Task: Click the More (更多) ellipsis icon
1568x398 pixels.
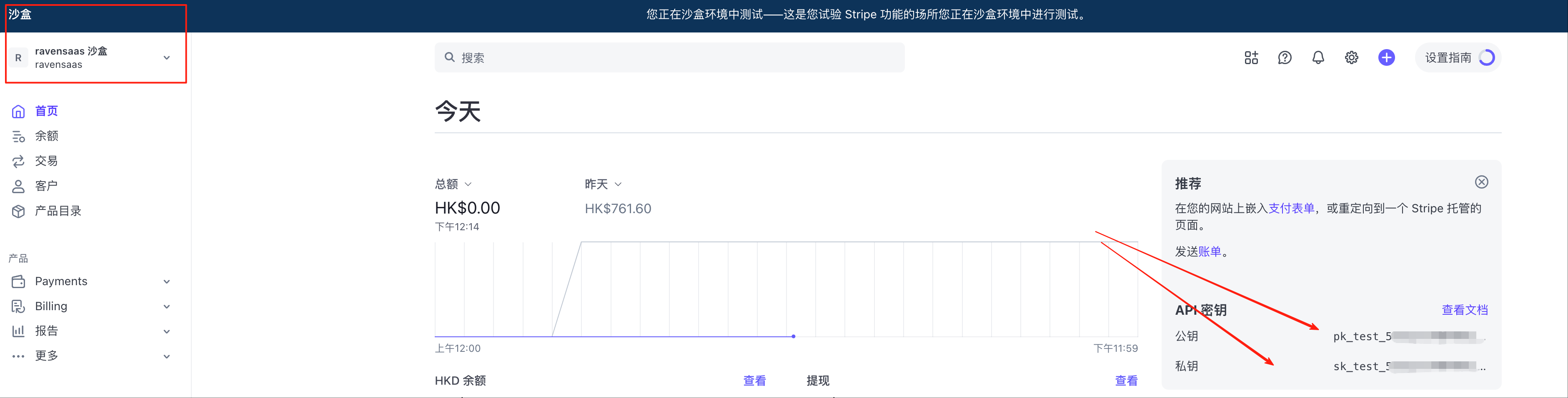Action: point(18,356)
